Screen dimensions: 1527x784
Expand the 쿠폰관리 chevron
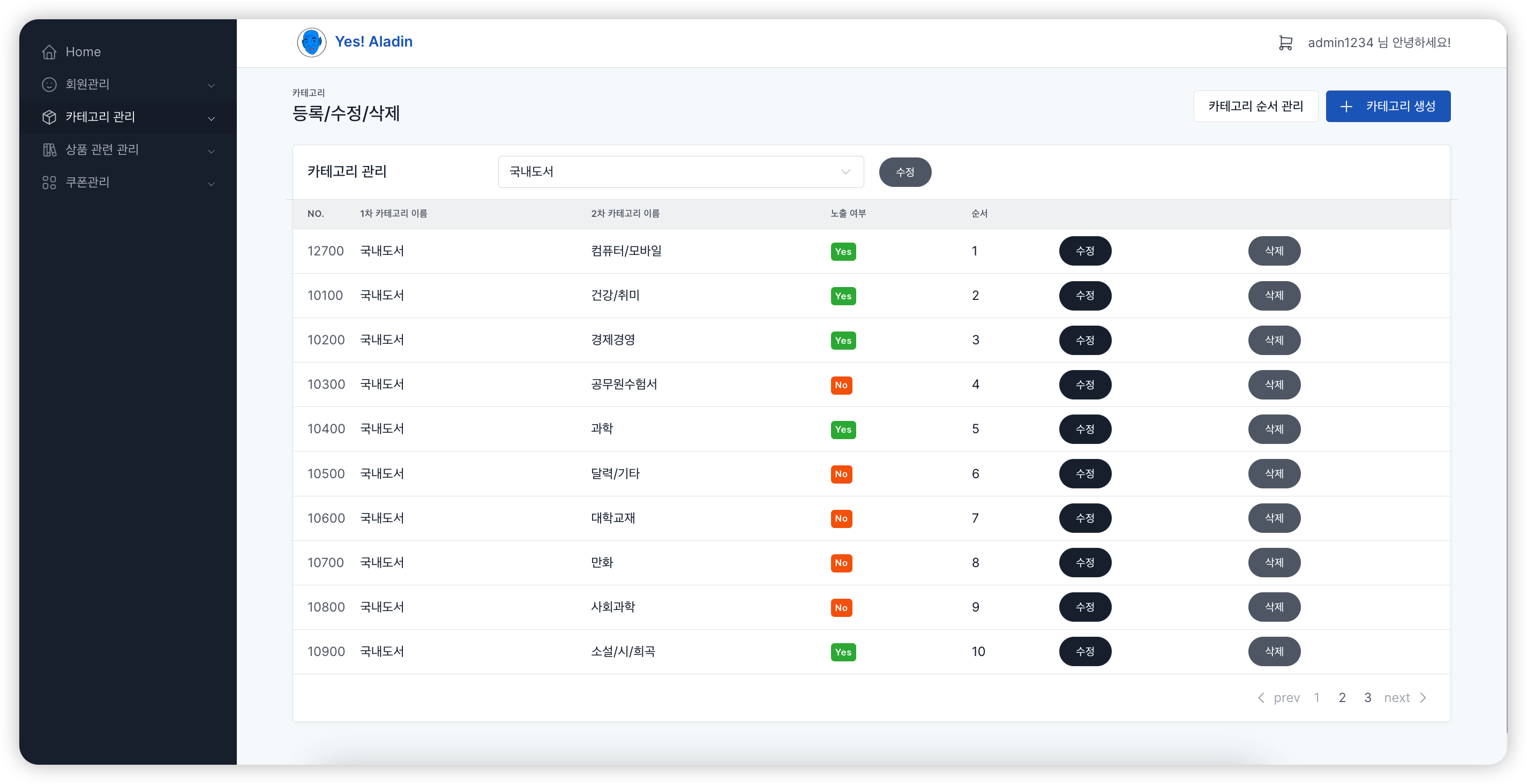pyautogui.click(x=211, y=184)
